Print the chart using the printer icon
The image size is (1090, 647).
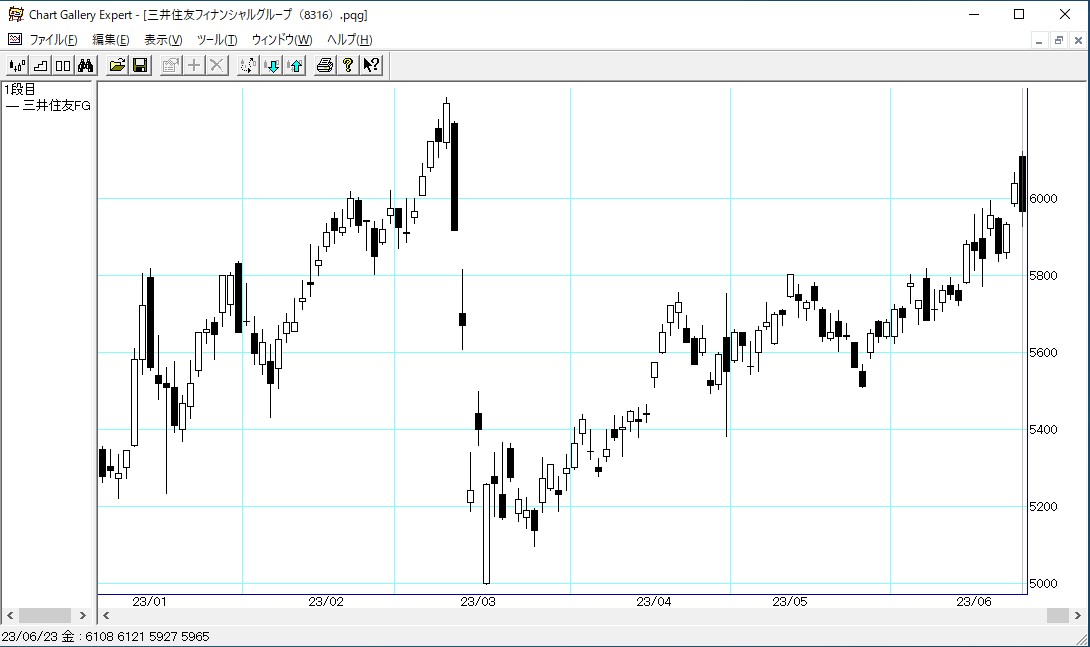pos(325,66)
